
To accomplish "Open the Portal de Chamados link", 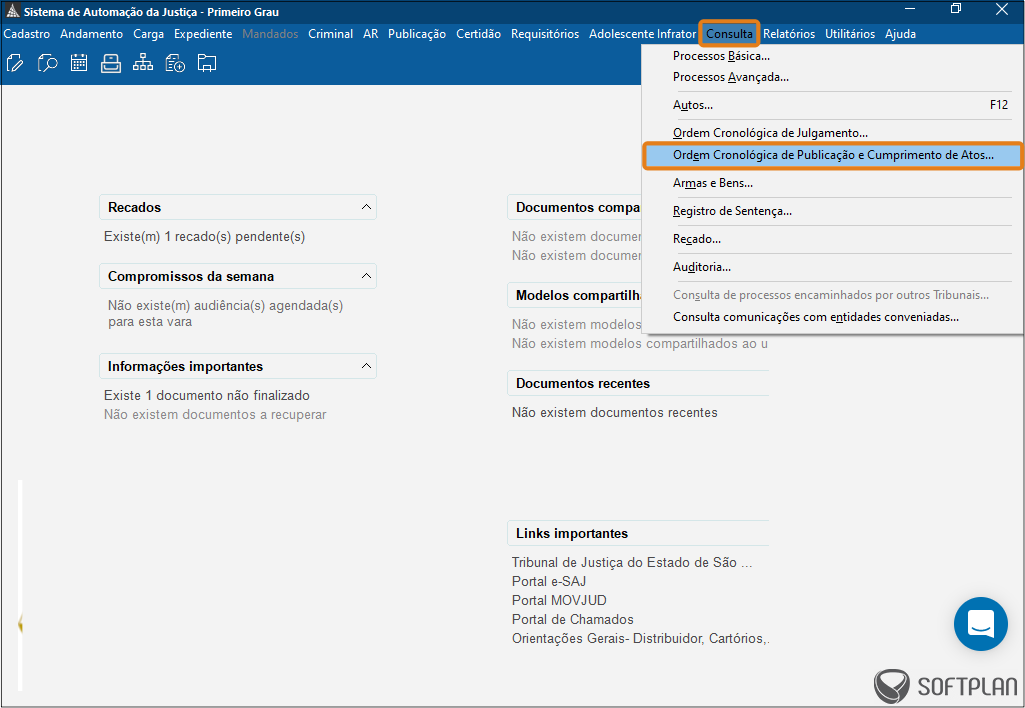I will coord(573,619).
